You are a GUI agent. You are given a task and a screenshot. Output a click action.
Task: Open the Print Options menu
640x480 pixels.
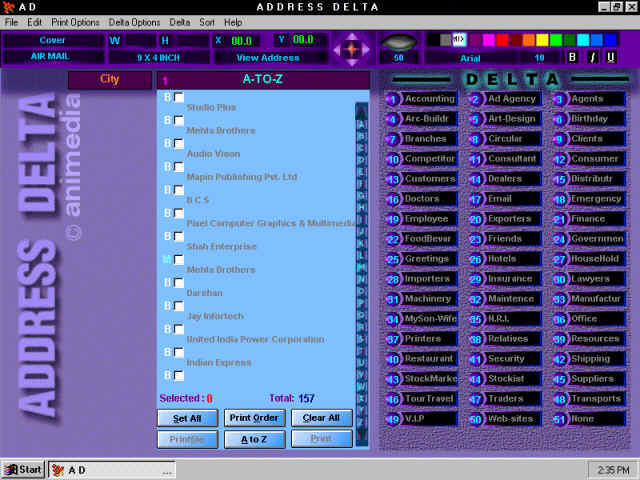point(76,22)
